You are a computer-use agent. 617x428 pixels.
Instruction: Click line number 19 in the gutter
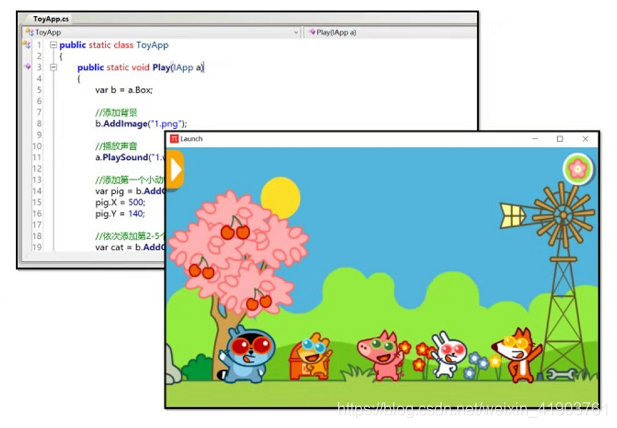(37, 247)
